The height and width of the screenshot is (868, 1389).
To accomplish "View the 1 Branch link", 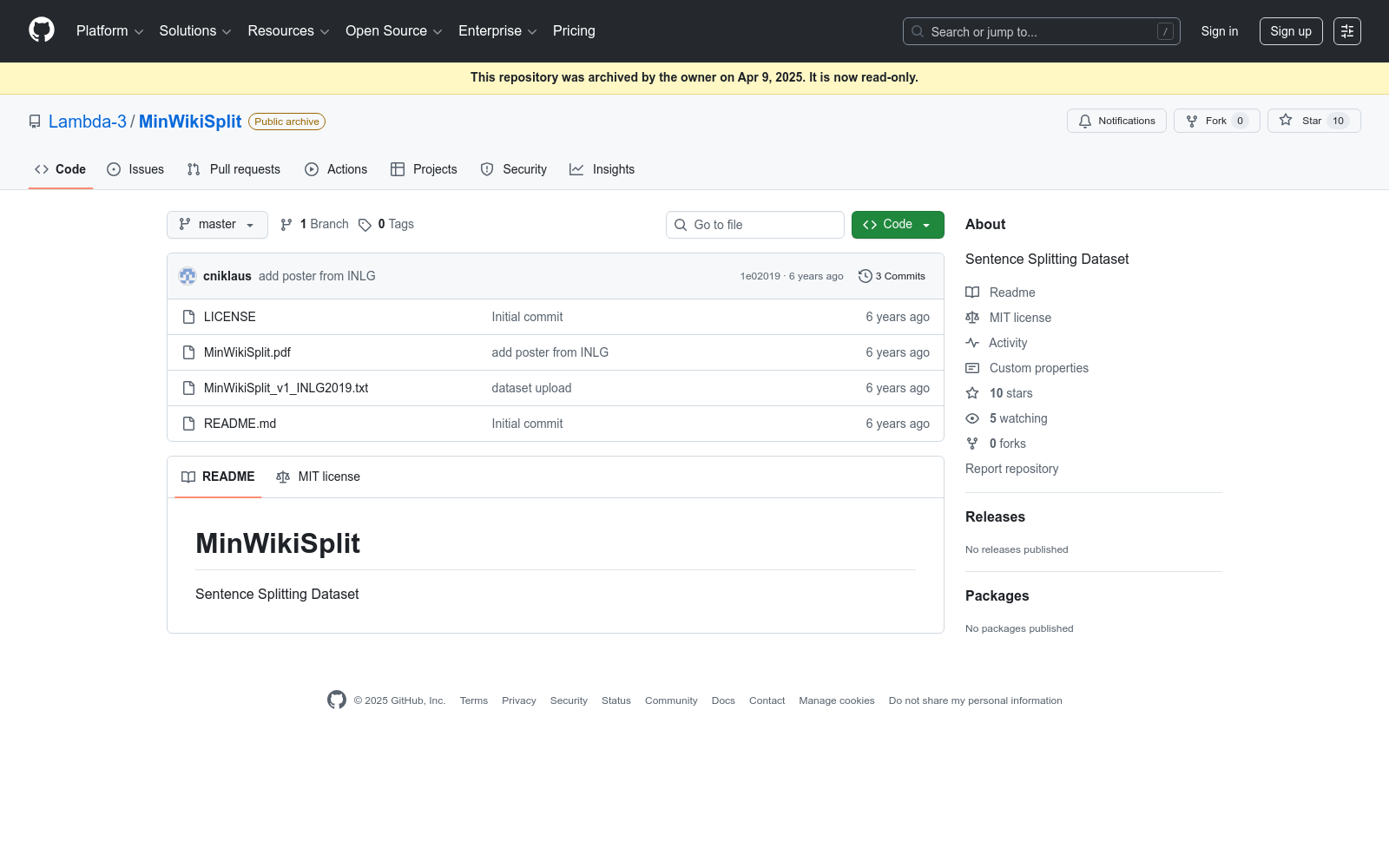I will [x=314, y=224].
